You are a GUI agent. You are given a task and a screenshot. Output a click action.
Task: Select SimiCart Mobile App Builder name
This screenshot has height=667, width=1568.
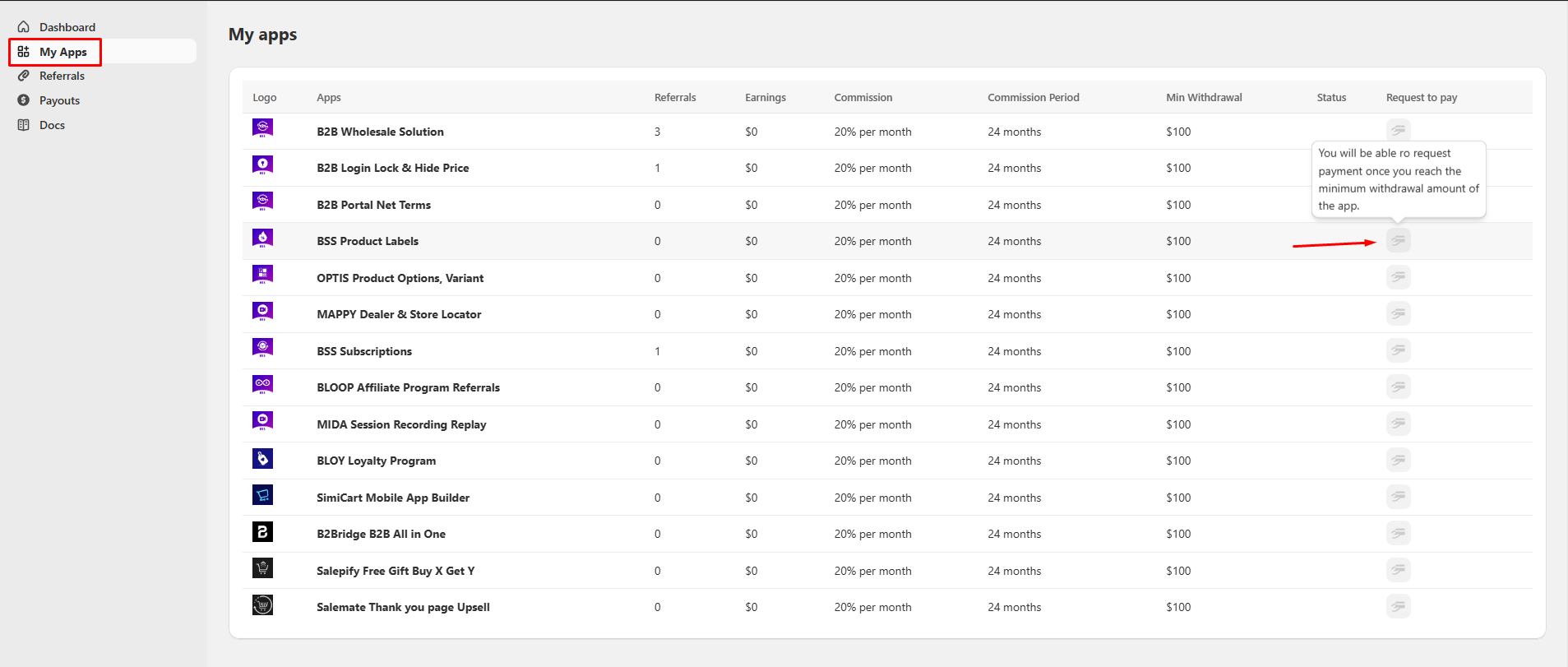(393, 498)
